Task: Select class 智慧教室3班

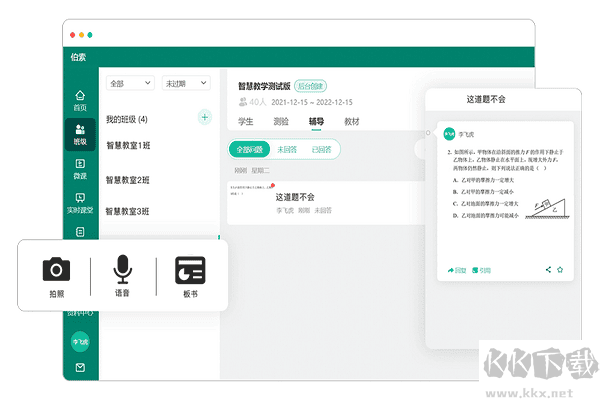Action: tap(127, 211)
